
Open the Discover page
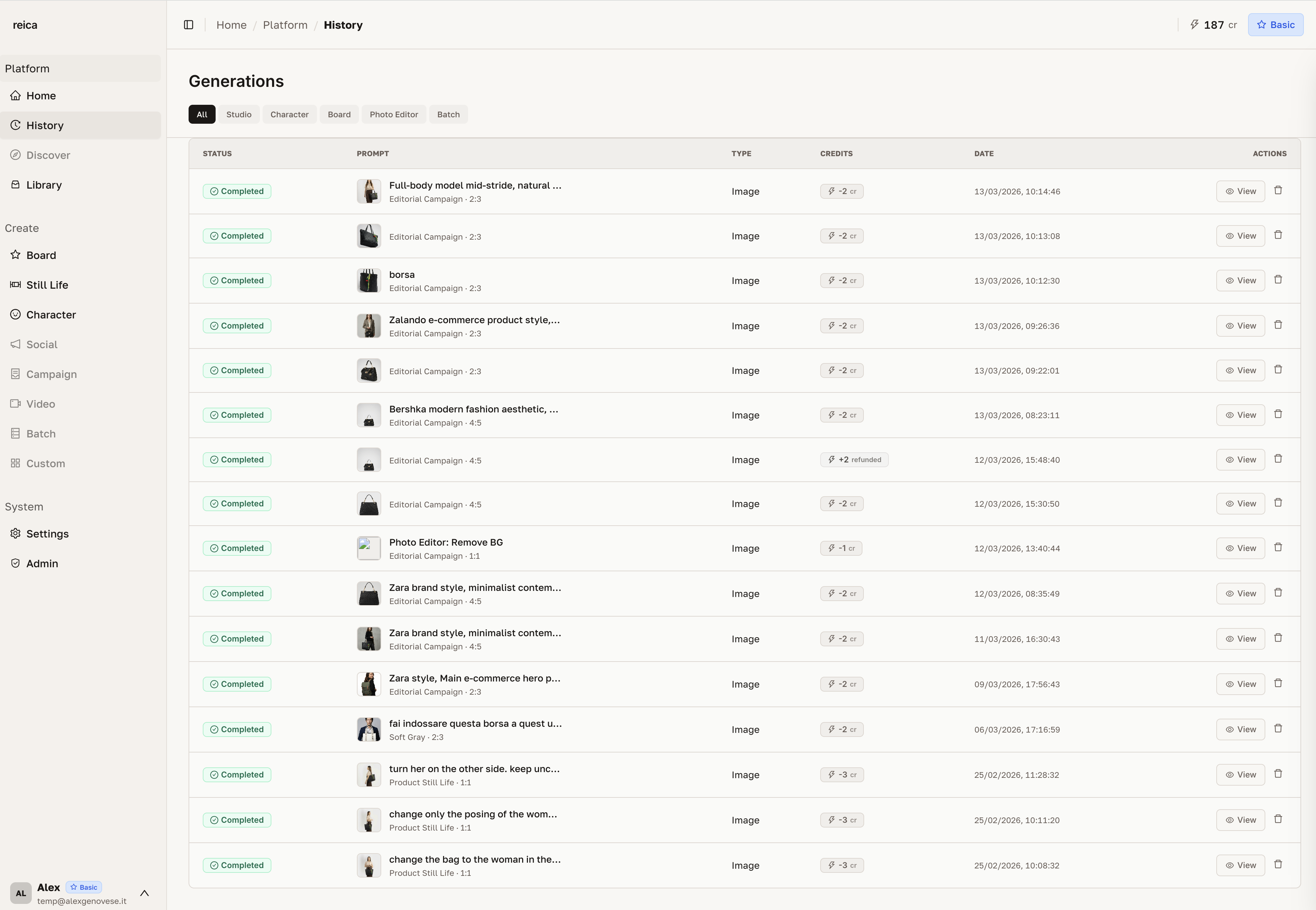pos(48,155)
